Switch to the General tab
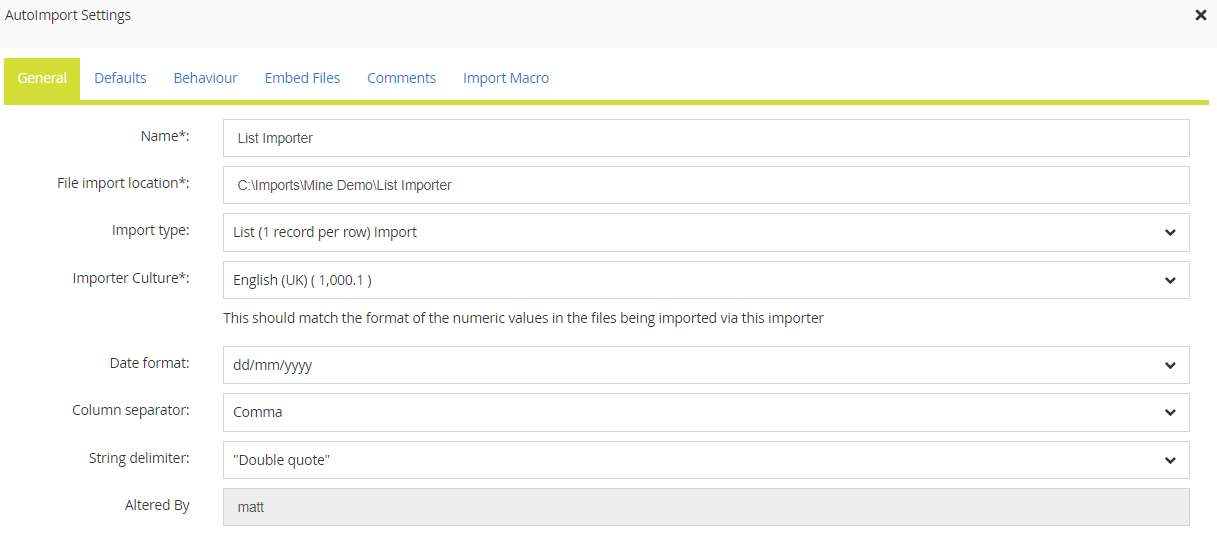 click(42, 78)
